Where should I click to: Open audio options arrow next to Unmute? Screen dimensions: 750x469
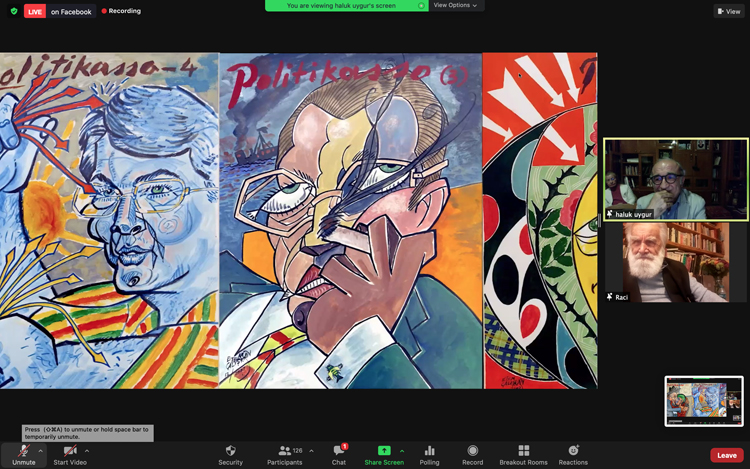(41, 451)
